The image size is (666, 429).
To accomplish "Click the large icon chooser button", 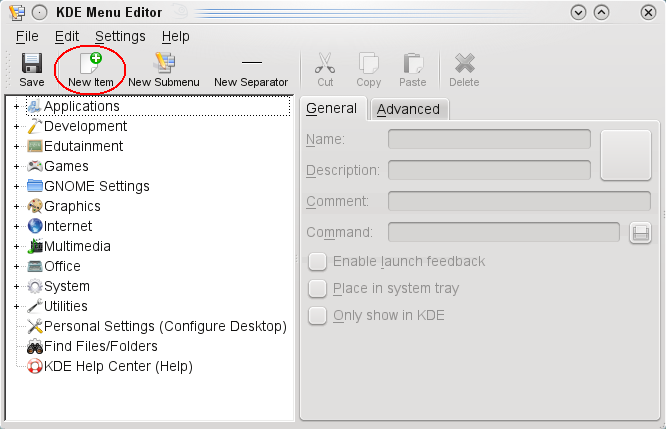I will tap(626, 155).
